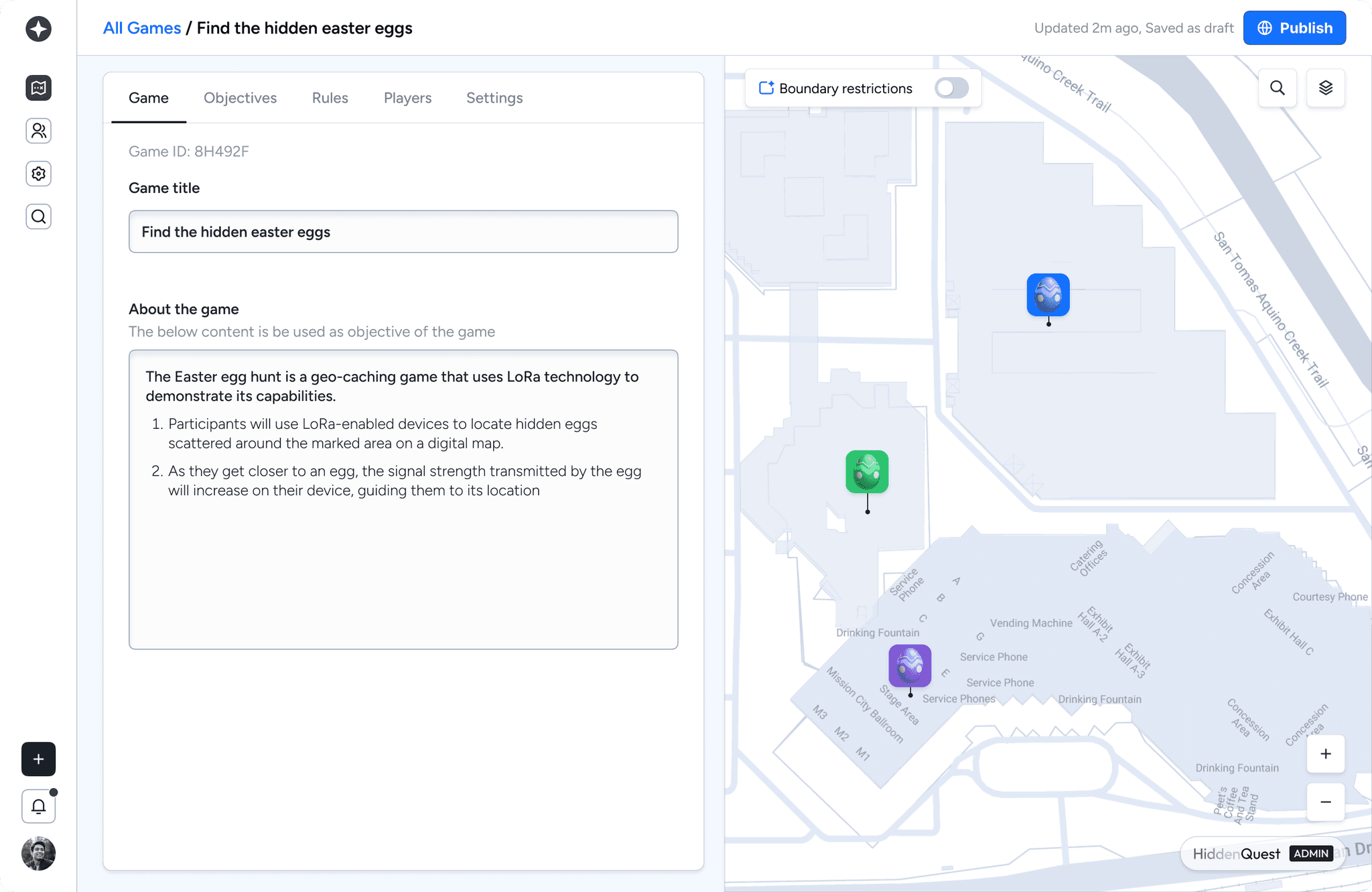The height and width of the screenshot is (892, 1372).
Task: Click the plus add button in sidebar
Action: click(38, 759)
